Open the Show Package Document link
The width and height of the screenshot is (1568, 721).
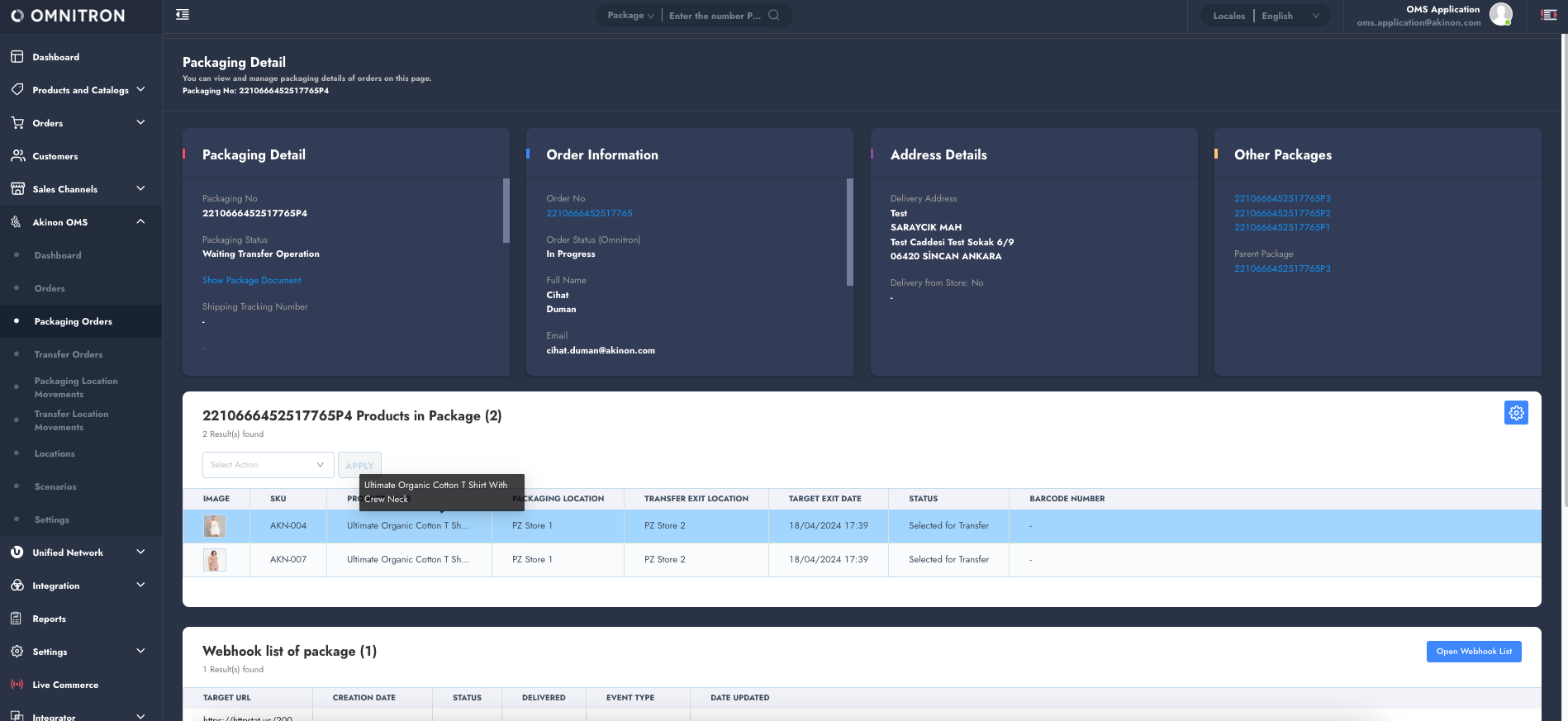[252, 281]
